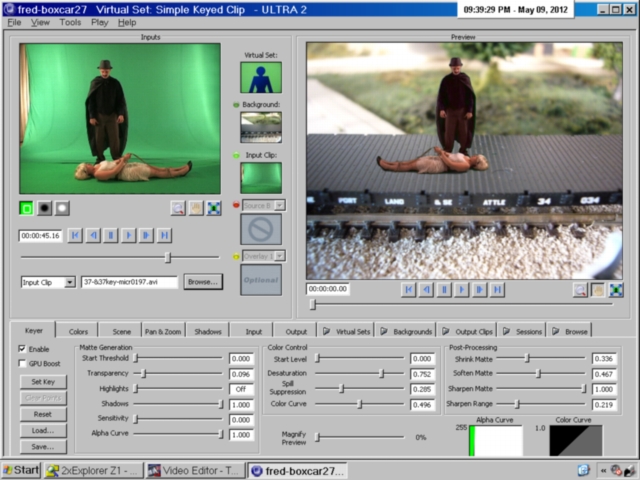Expand the Source B dropdown
Image resolution: width=640 pixels, height=480 pixels.
pyautogui.click(x=280, y=205)
